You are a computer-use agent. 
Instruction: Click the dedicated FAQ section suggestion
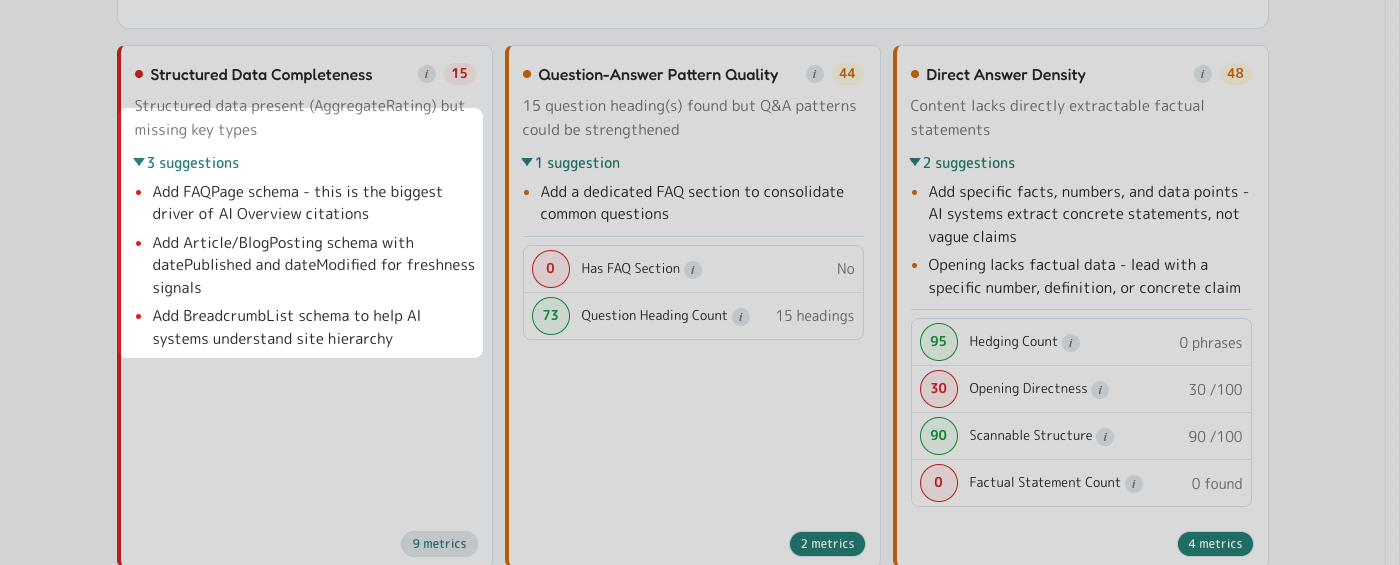(692, 203)
